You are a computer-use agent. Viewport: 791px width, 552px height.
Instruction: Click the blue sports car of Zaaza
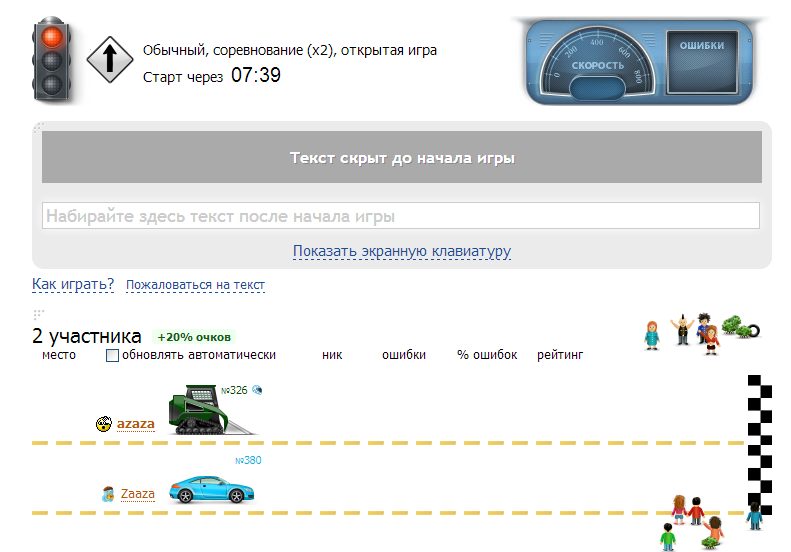tap(211, 489)
